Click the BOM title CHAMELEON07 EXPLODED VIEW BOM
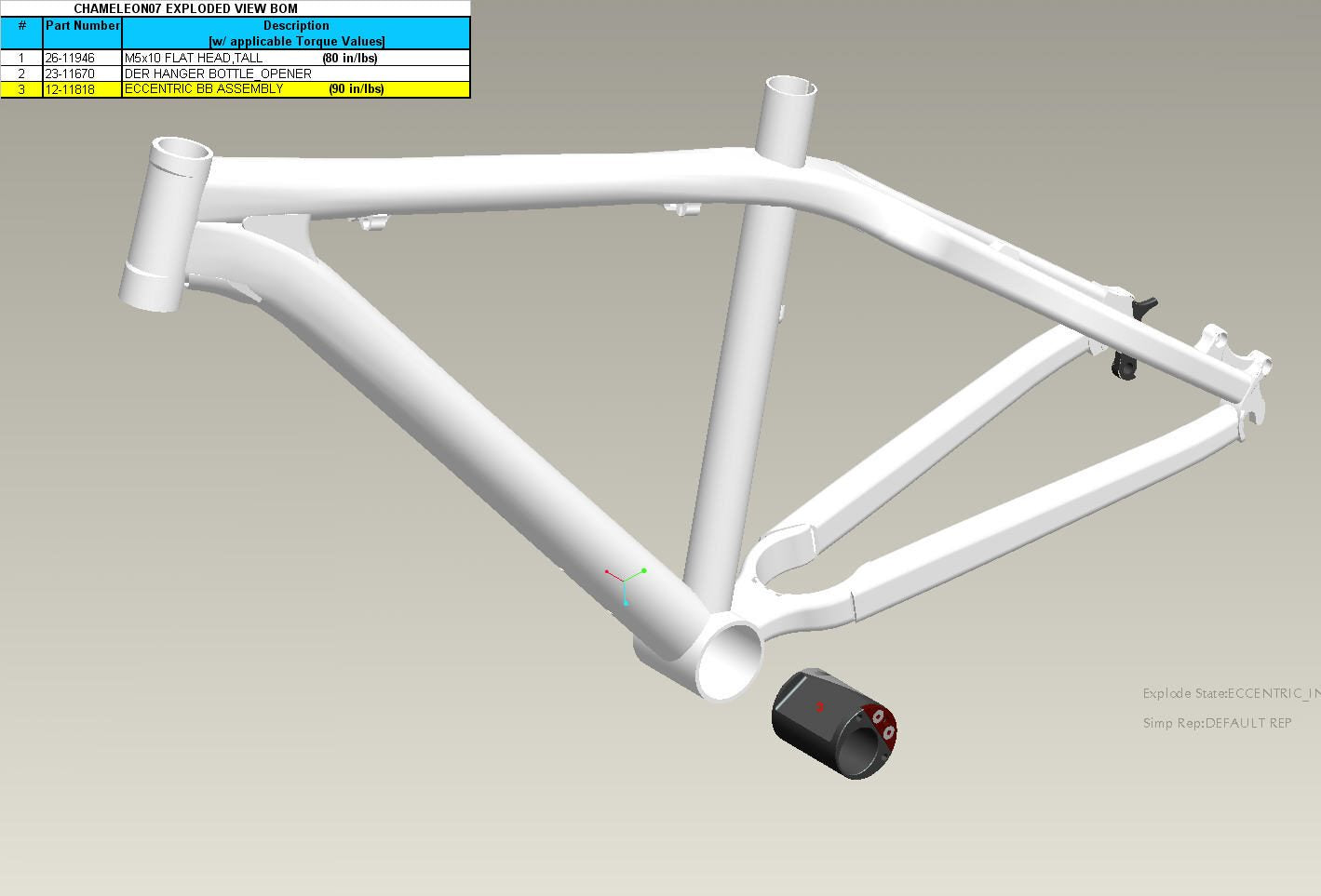 [x=186, y=8]
